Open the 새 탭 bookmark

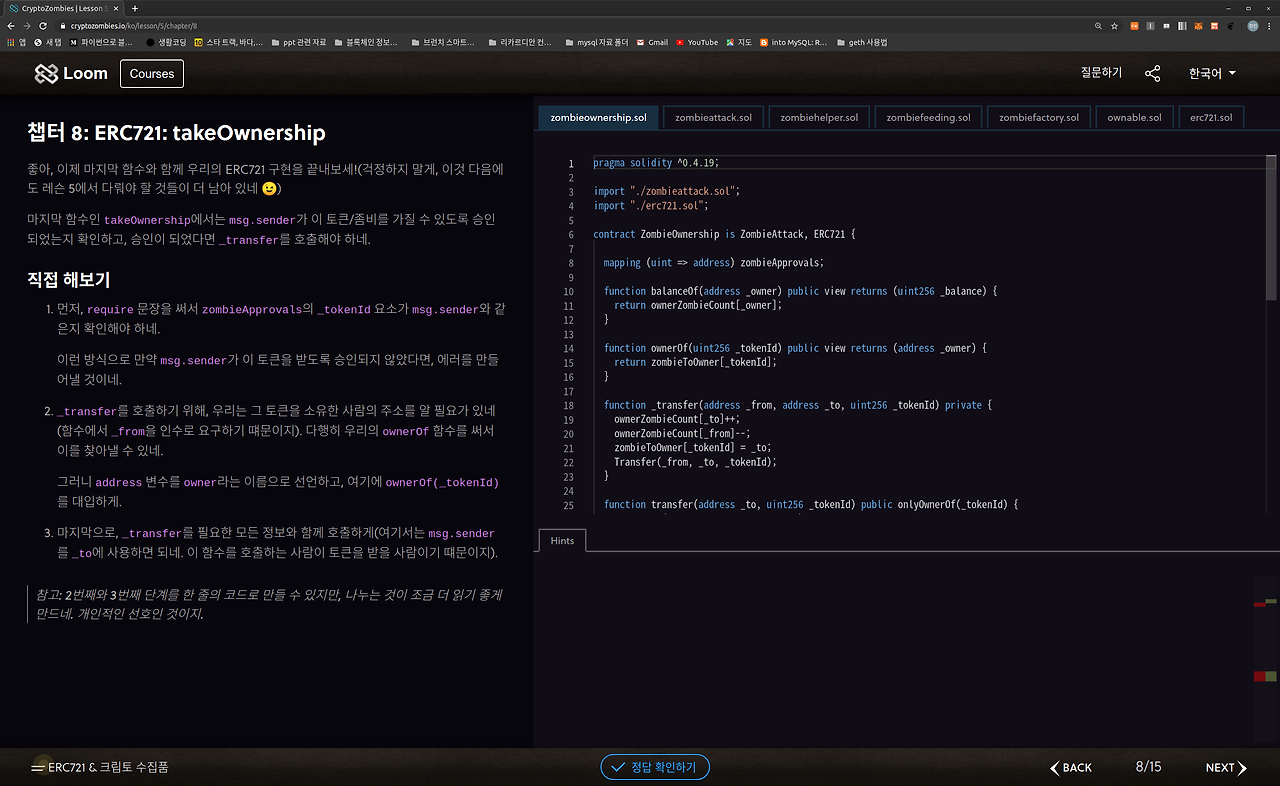pyautogui.click(x=47, y=42)
